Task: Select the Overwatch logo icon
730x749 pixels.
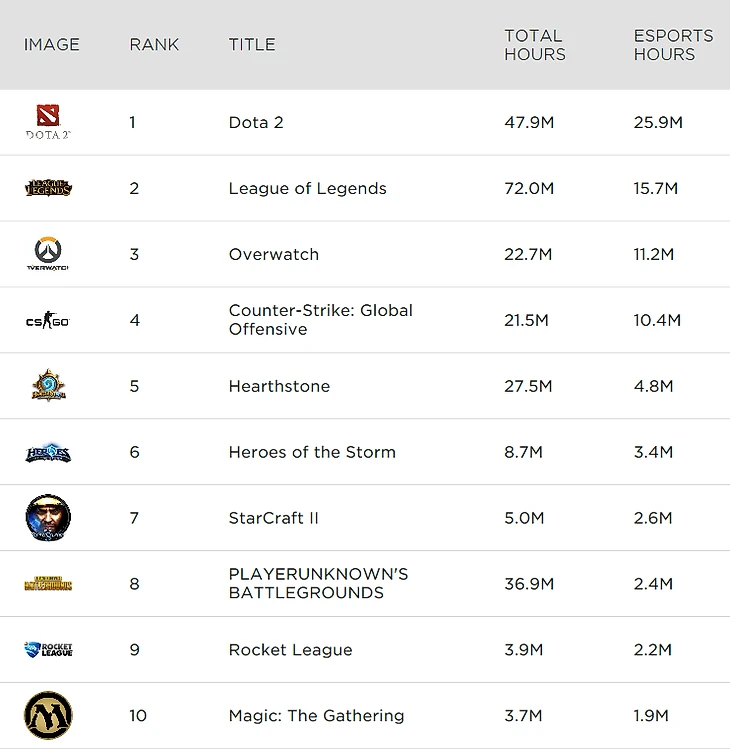Action: click(48, 254)
